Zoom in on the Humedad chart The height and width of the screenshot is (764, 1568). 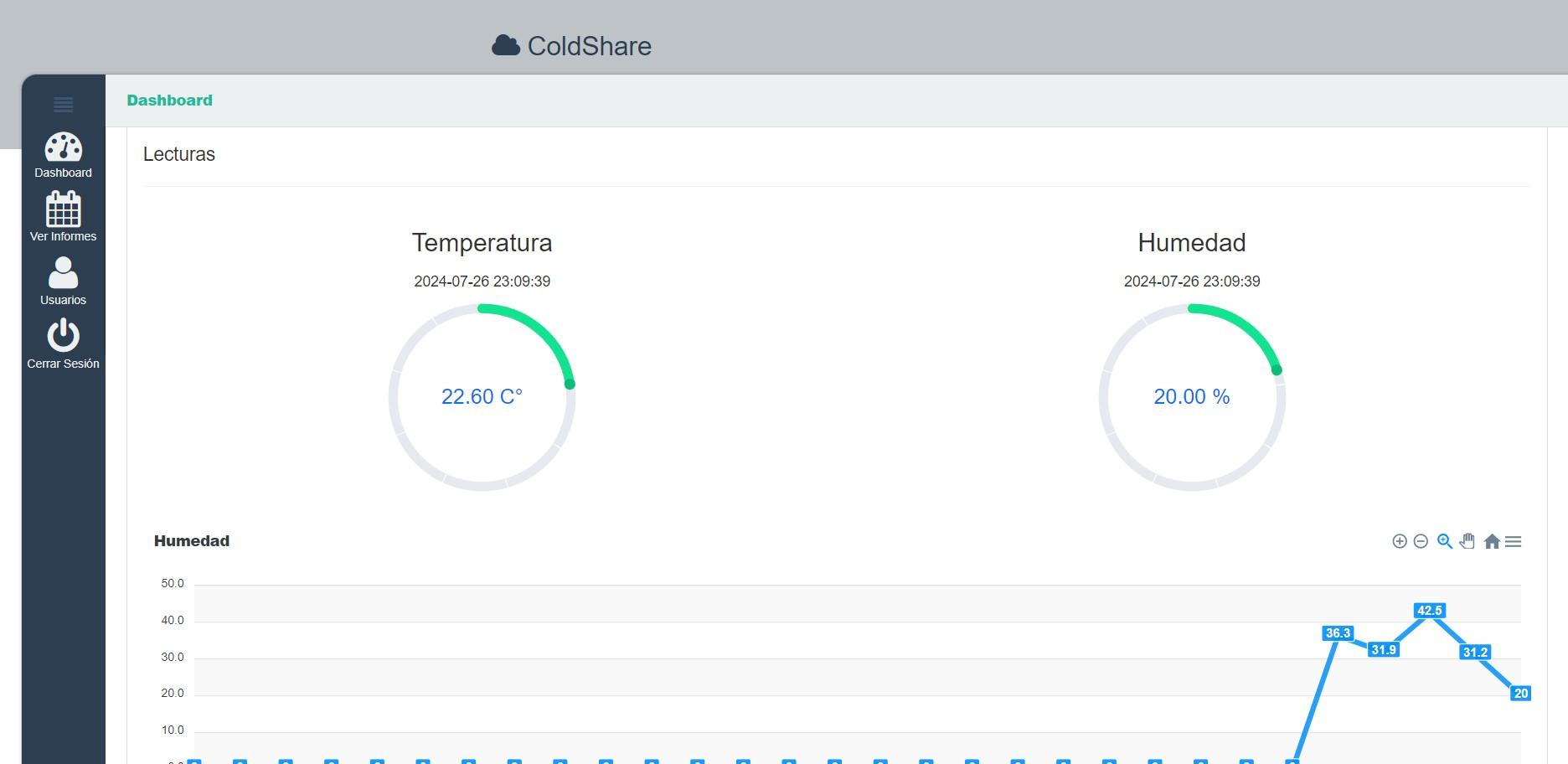1399,541
